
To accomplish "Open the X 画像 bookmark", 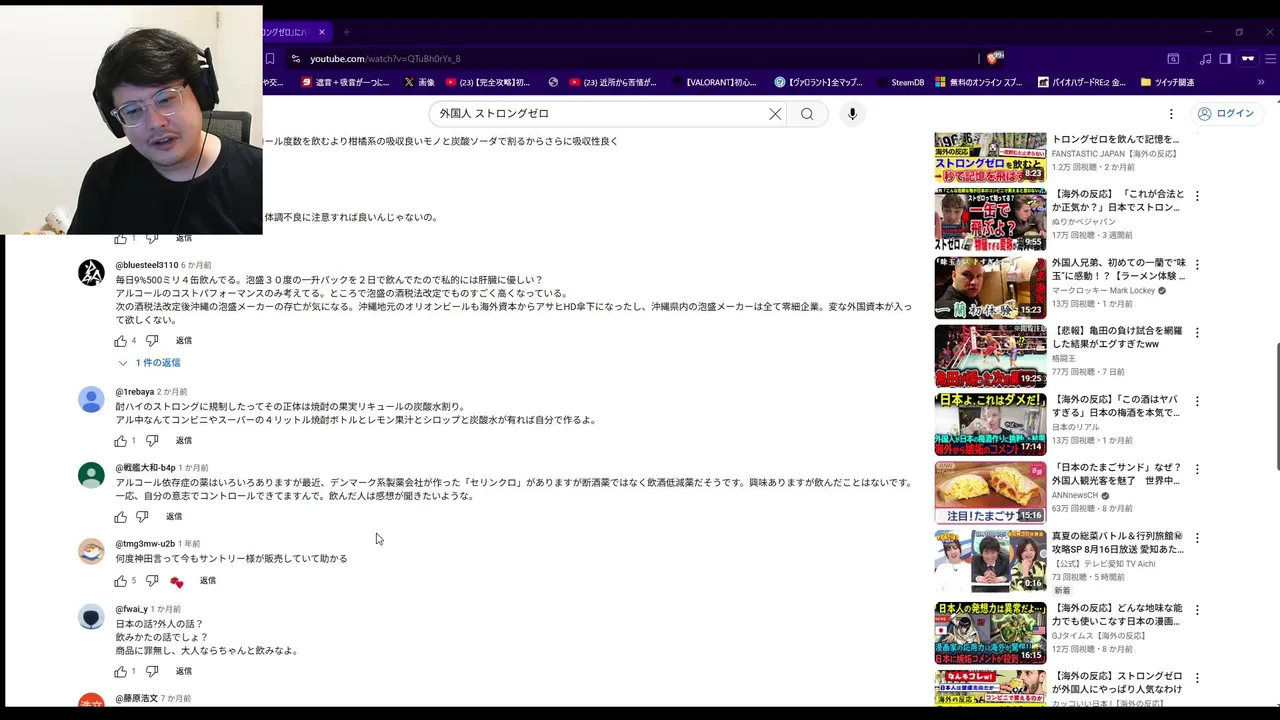I will (420, 83).
